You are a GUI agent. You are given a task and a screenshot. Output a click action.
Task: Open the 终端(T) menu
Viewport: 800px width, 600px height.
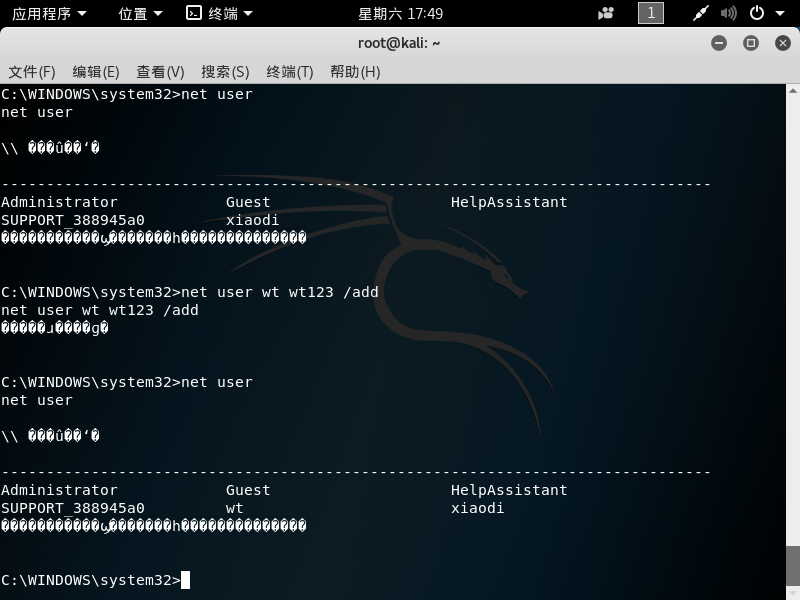290,72
